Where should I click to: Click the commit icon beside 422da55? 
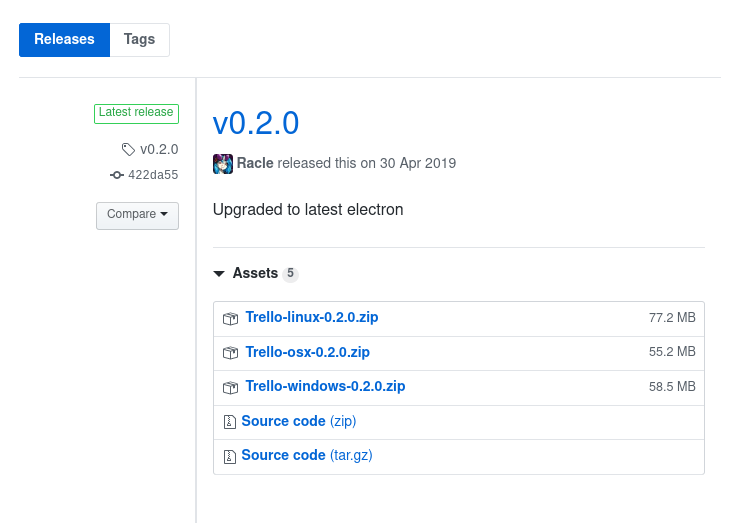click(116, 175)
